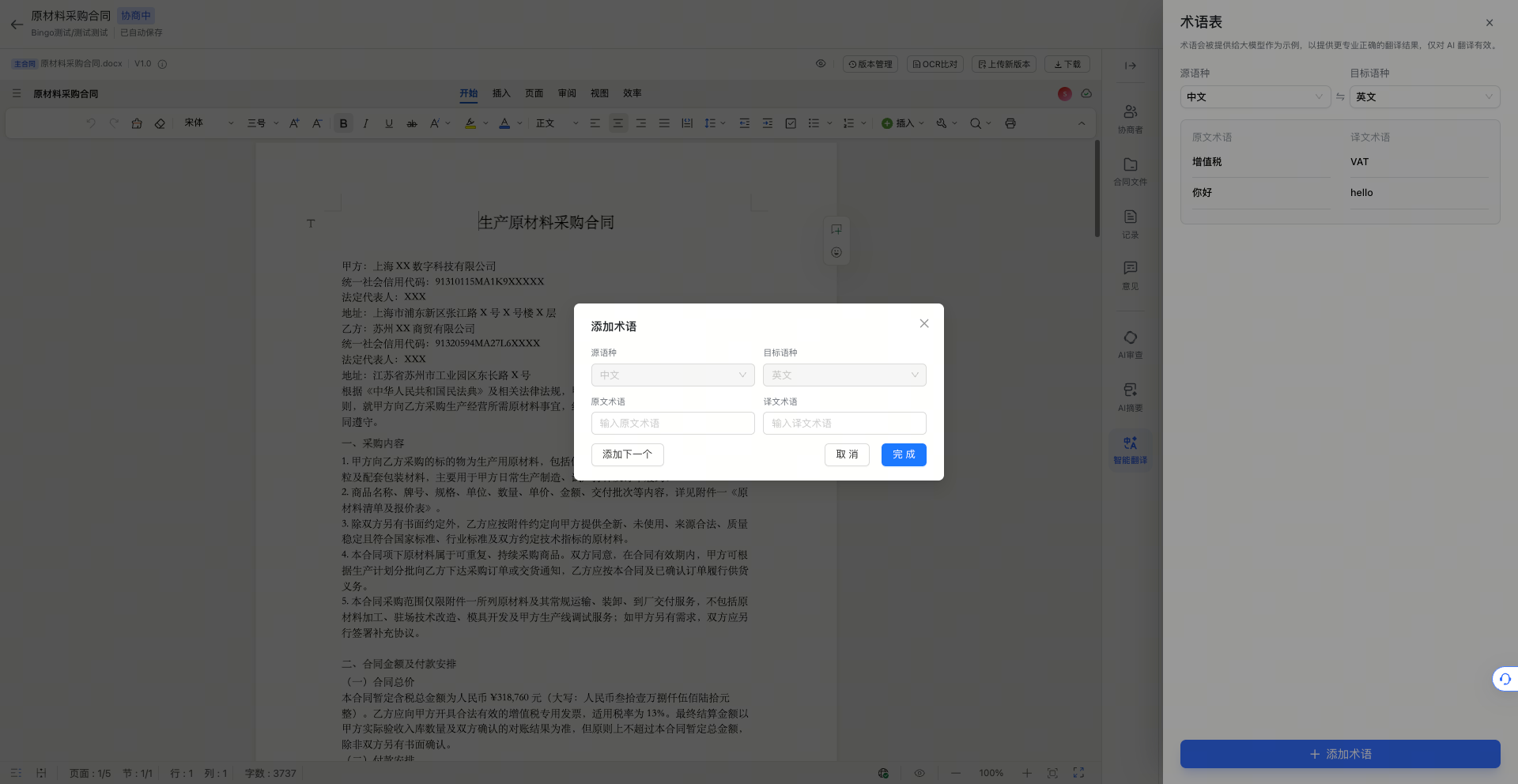Open the 宋体 font family dropdown
This screenshot has width=1518, height=784.
[209, 123]
